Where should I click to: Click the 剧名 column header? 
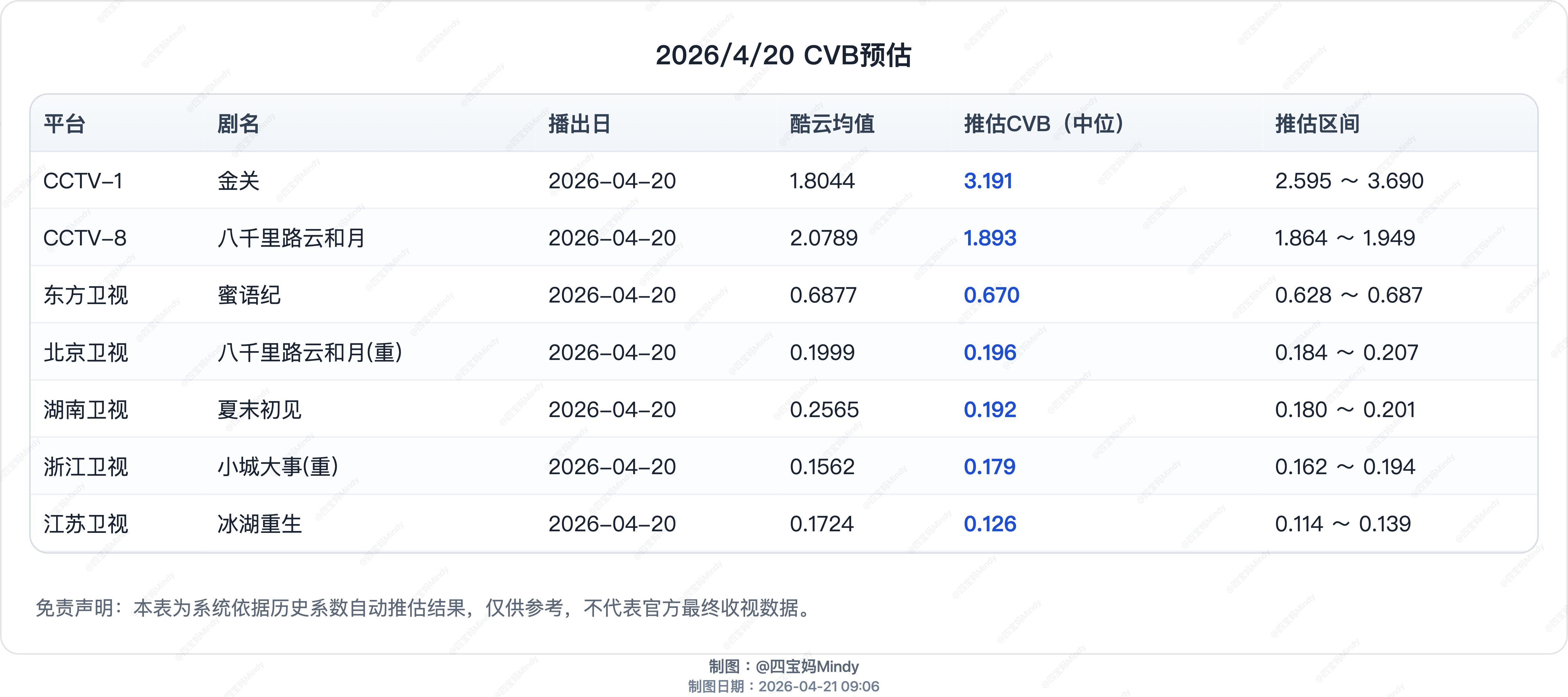point(238,124)
